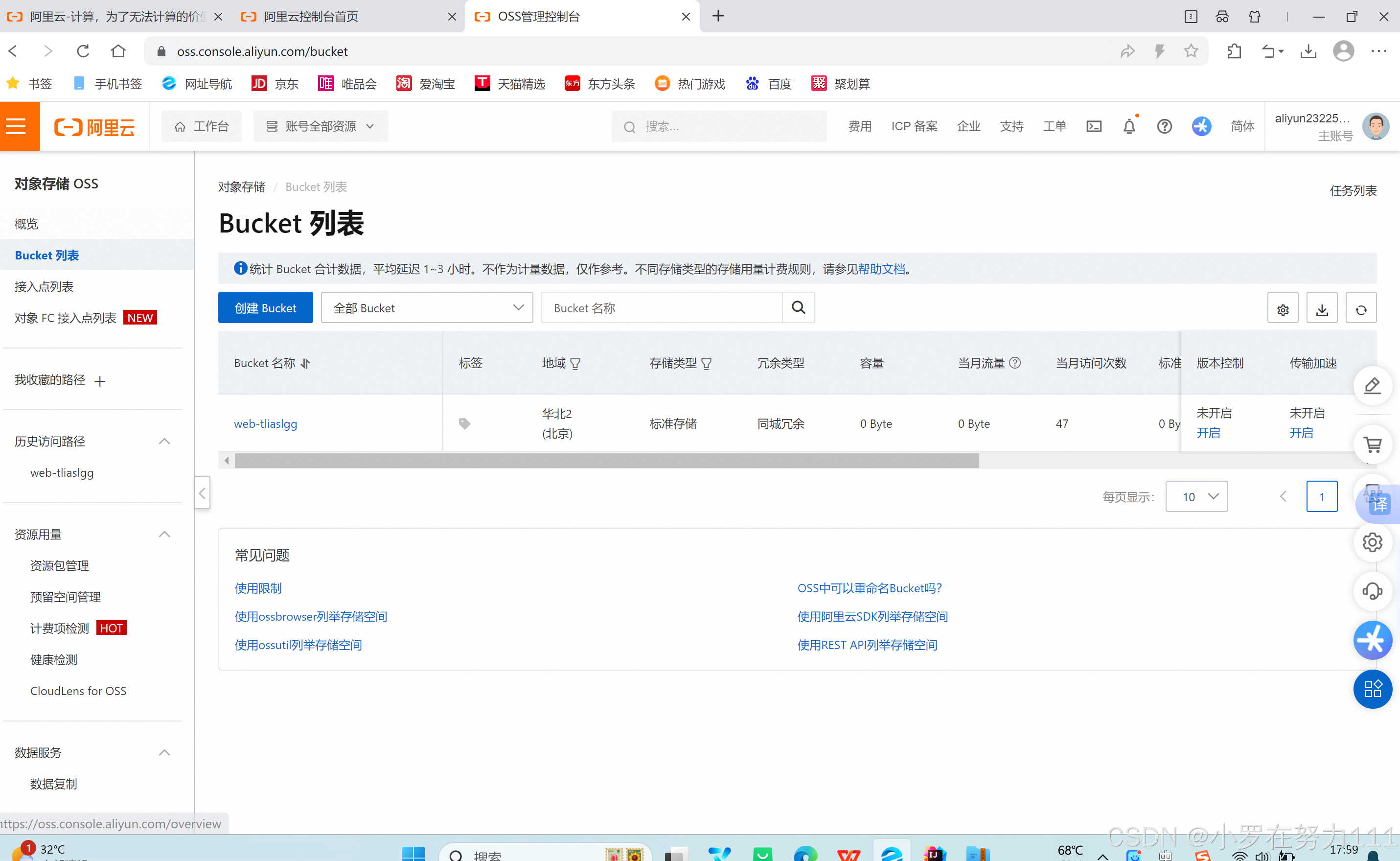Click the Bucket name search magnifier
This screenshot has height=861, width=1400.
pos(798,307)
